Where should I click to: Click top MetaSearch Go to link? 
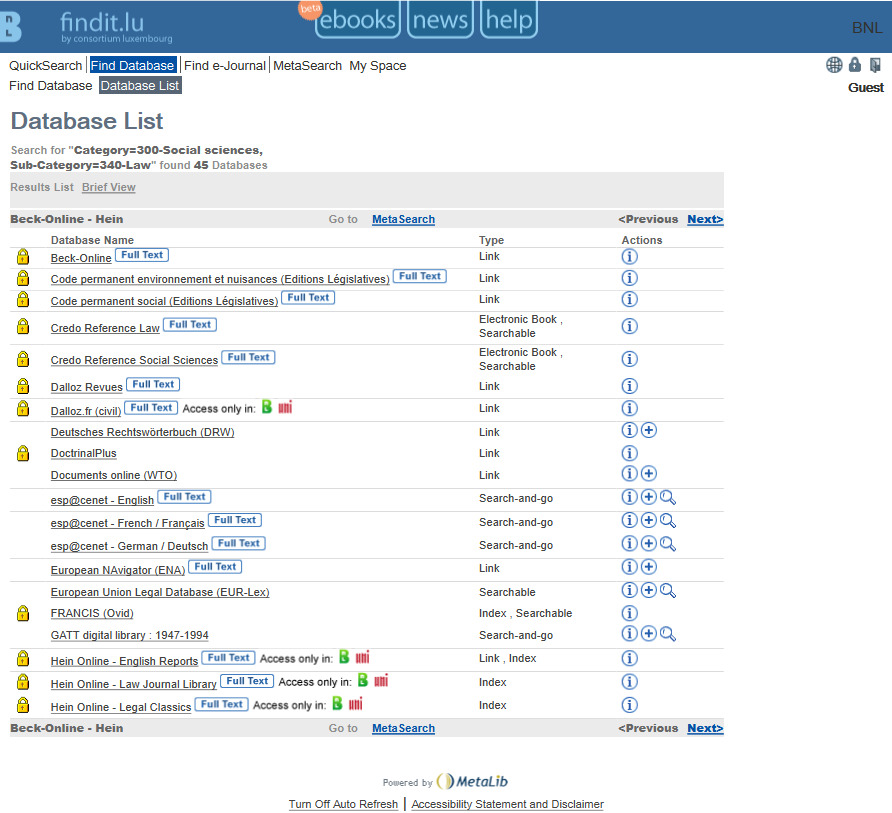click(x=403, y=219)
